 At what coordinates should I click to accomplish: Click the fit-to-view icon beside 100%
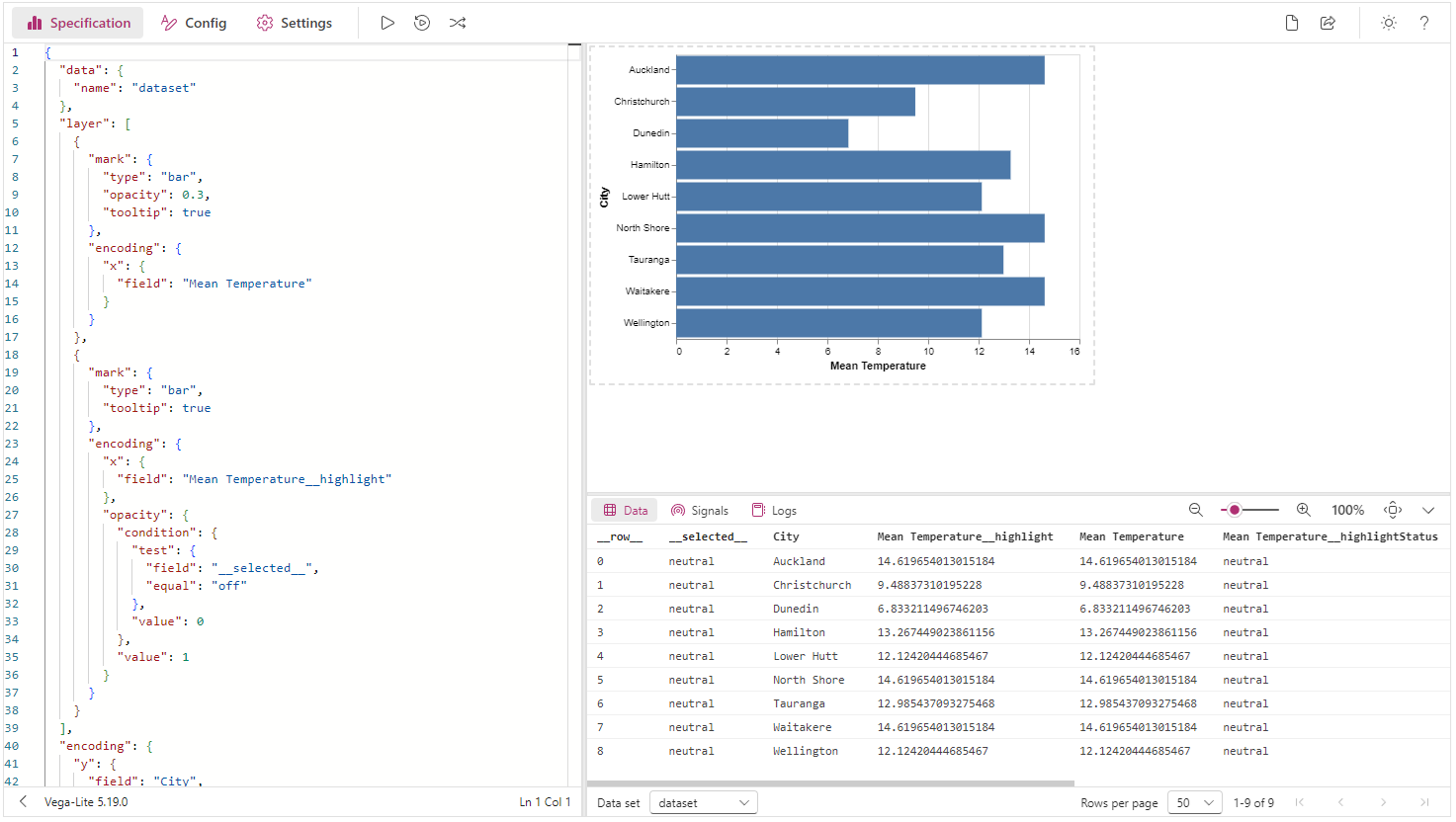1393,510
